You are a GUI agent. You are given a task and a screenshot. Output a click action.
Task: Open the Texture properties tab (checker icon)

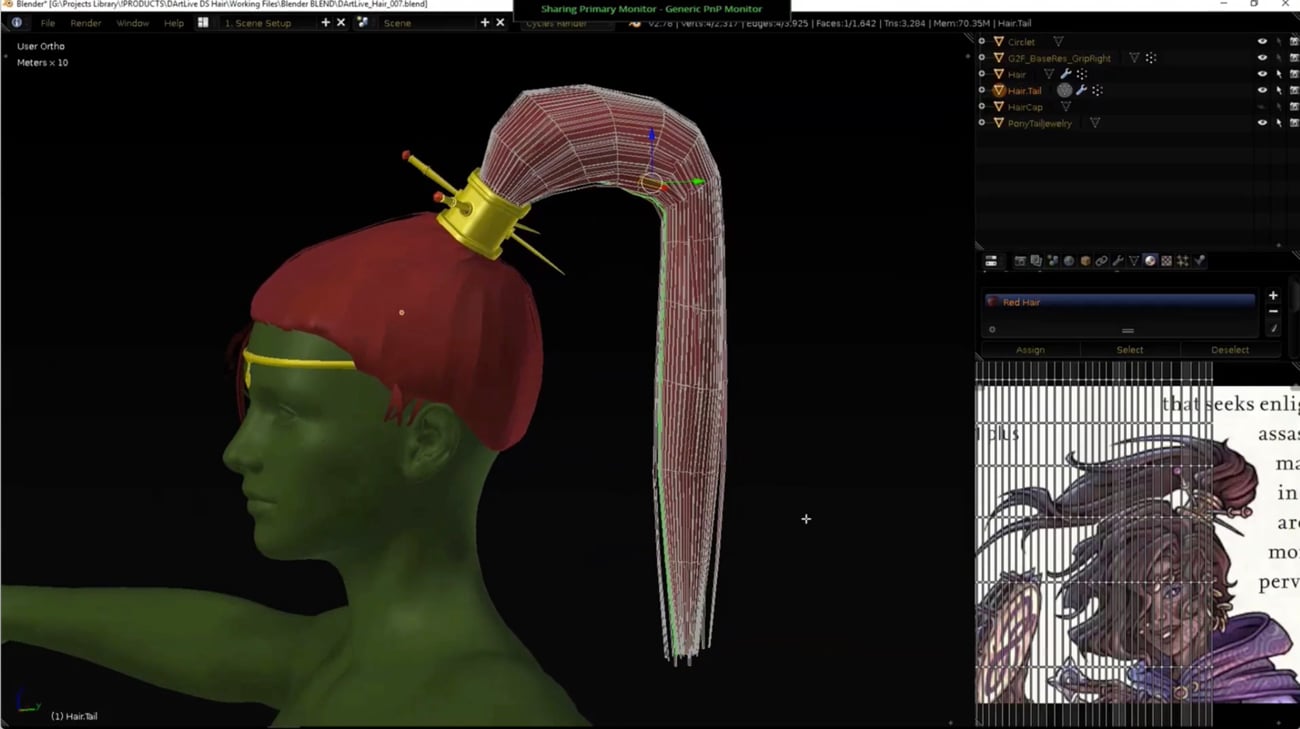pyautogui.click(x=1166, y=261)
